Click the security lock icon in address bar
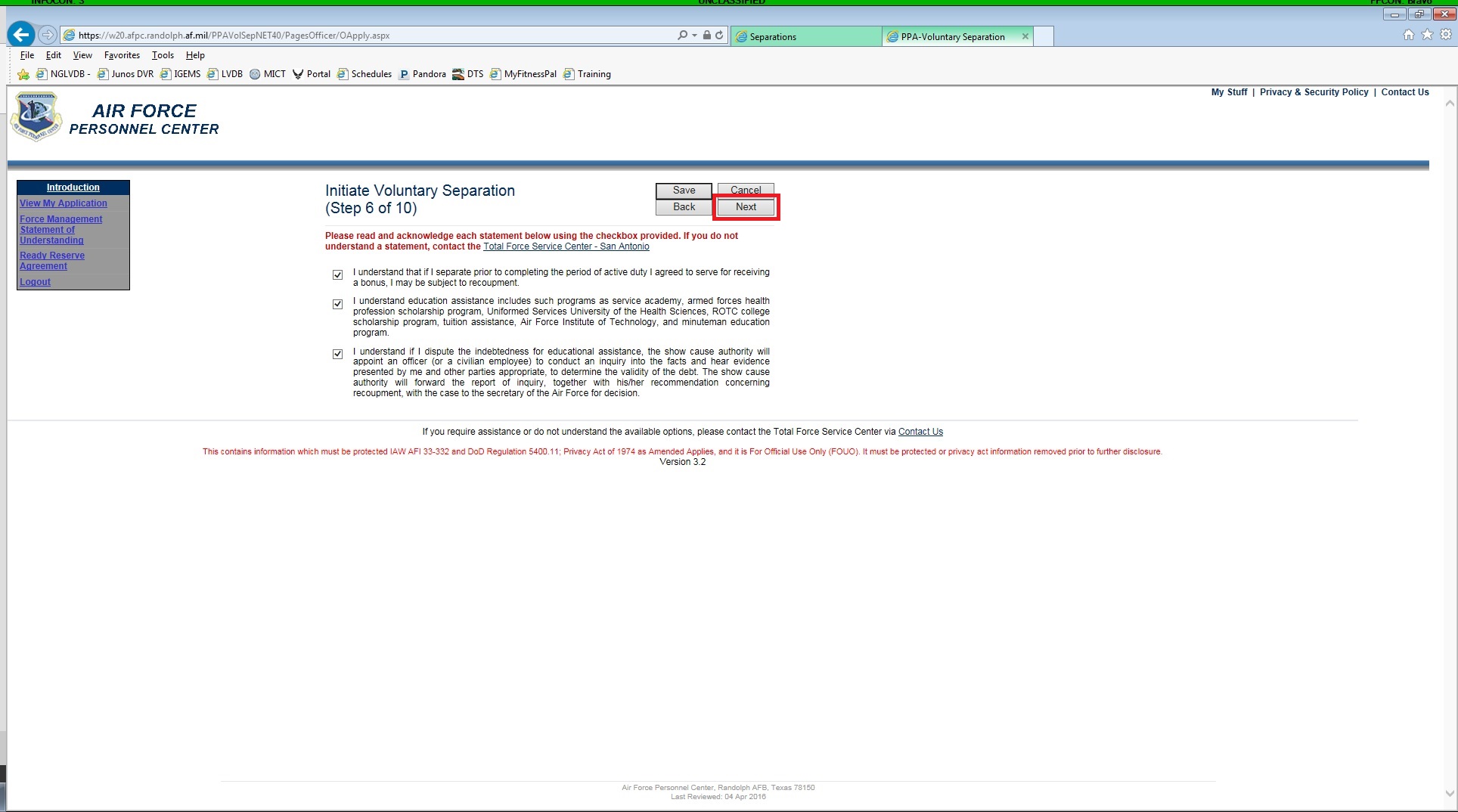 (x=706, y=35)
